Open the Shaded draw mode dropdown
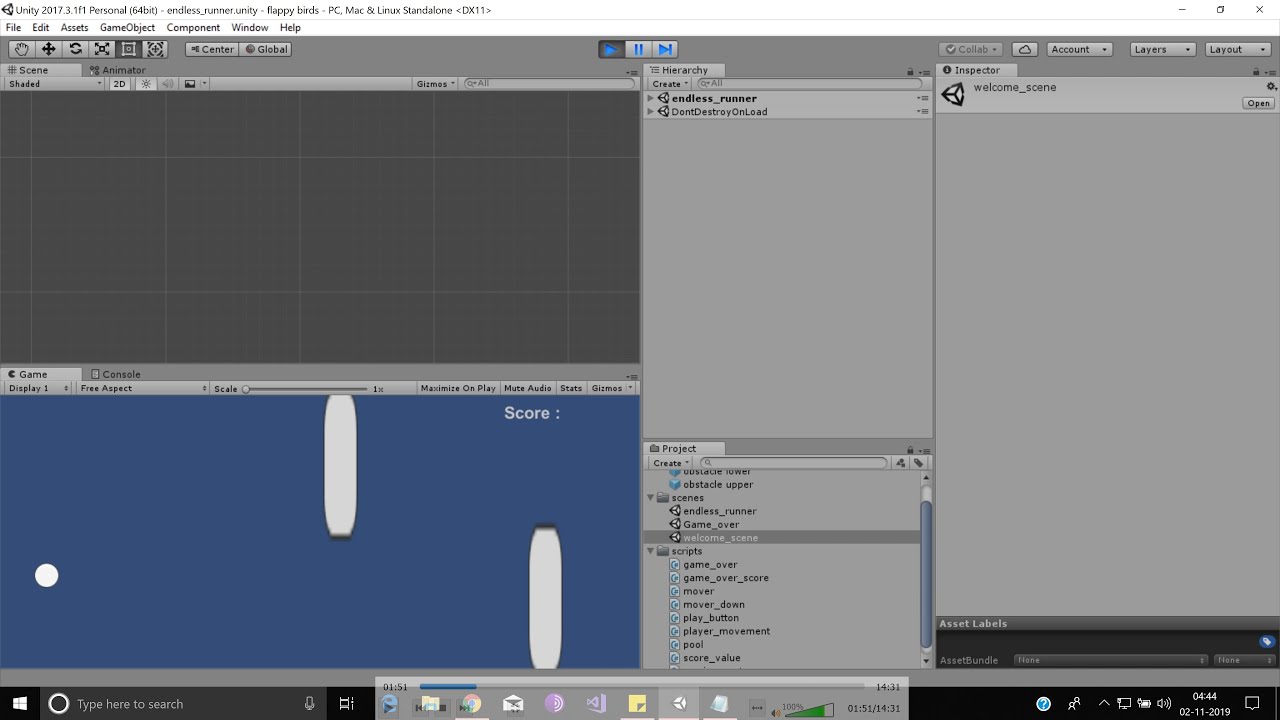 point(55,84)
